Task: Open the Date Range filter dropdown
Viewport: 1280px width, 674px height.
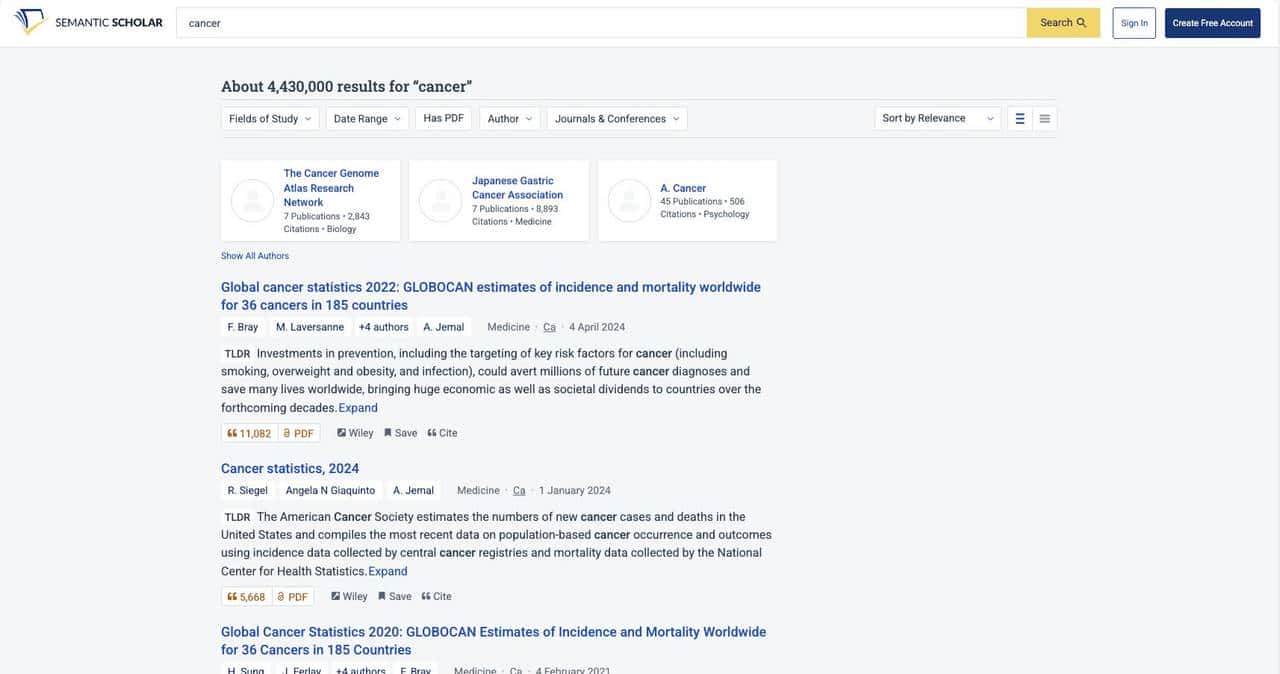Action: tap(367, 118)
